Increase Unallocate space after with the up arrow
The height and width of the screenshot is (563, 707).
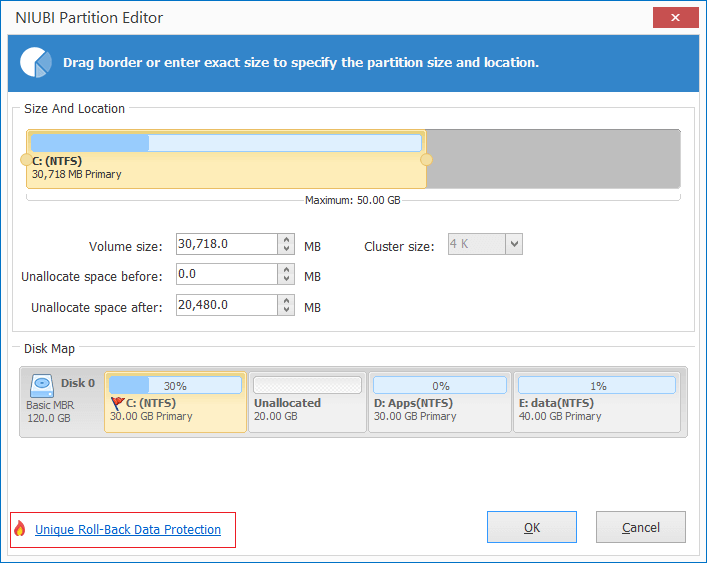coord(286,300)
